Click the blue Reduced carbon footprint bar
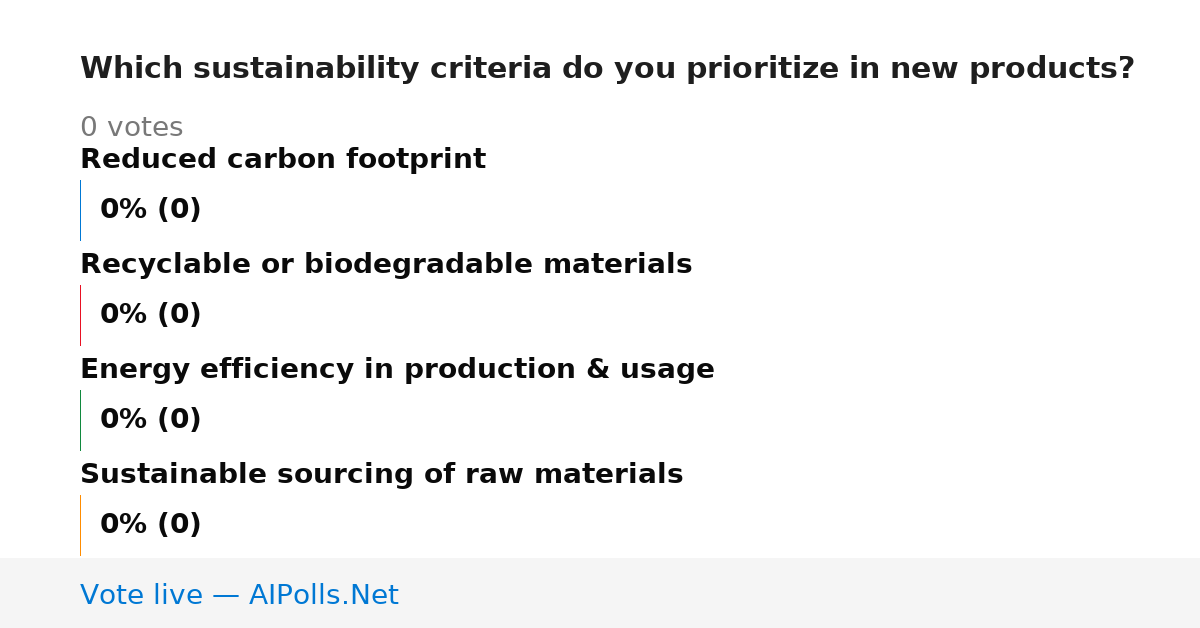The height and width of the screenshot is (628, 1200). point(80,210)
